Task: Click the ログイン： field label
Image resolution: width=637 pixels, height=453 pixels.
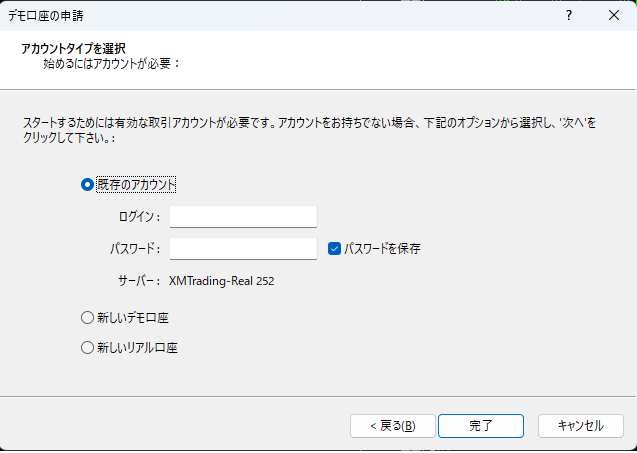Action: point(138,216)
